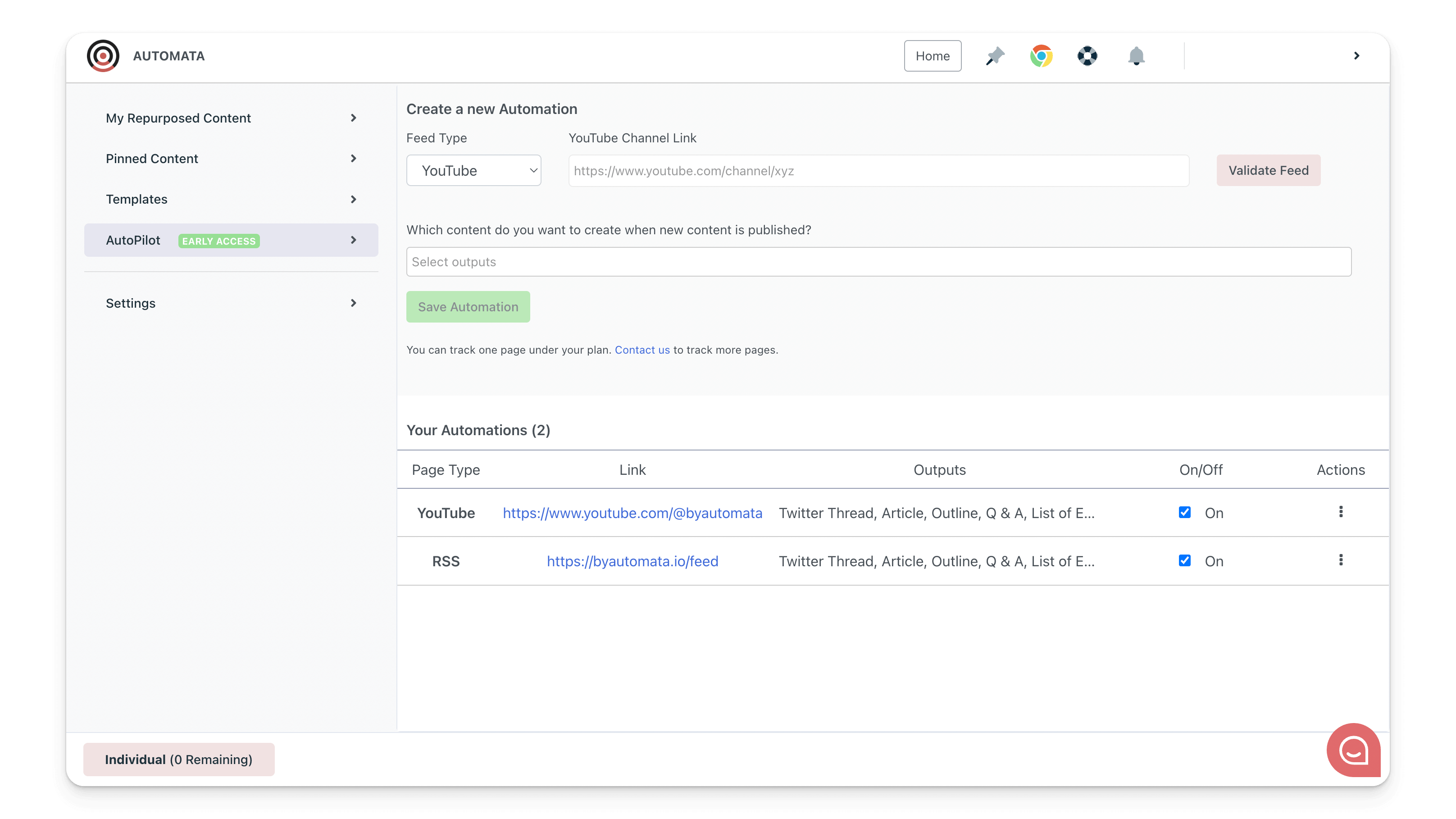Open My Repurposed Content section

click(x=231, y=118)
